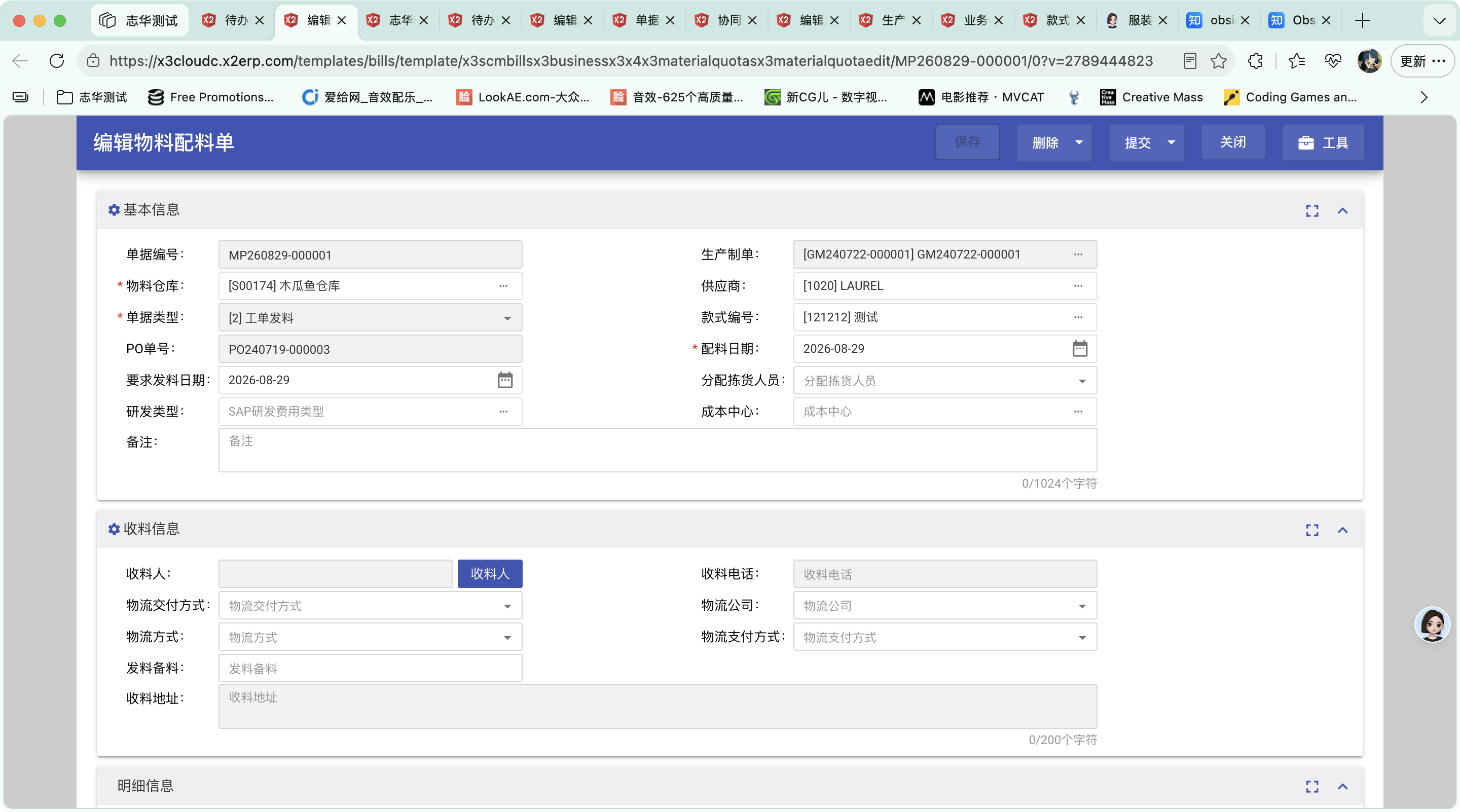Open lookup dots for 款式编号 field
1460x812 pixels.
tap(1078, 317)
